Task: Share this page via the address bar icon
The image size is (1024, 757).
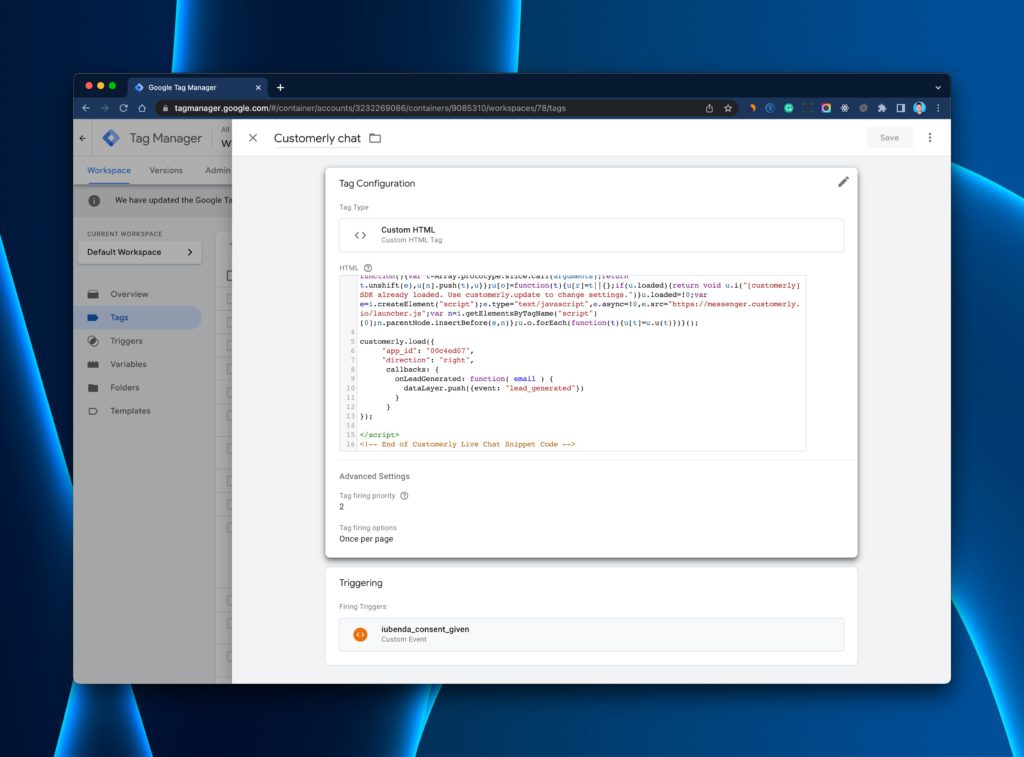Action: pyautogui.click(x=709, y=108)
